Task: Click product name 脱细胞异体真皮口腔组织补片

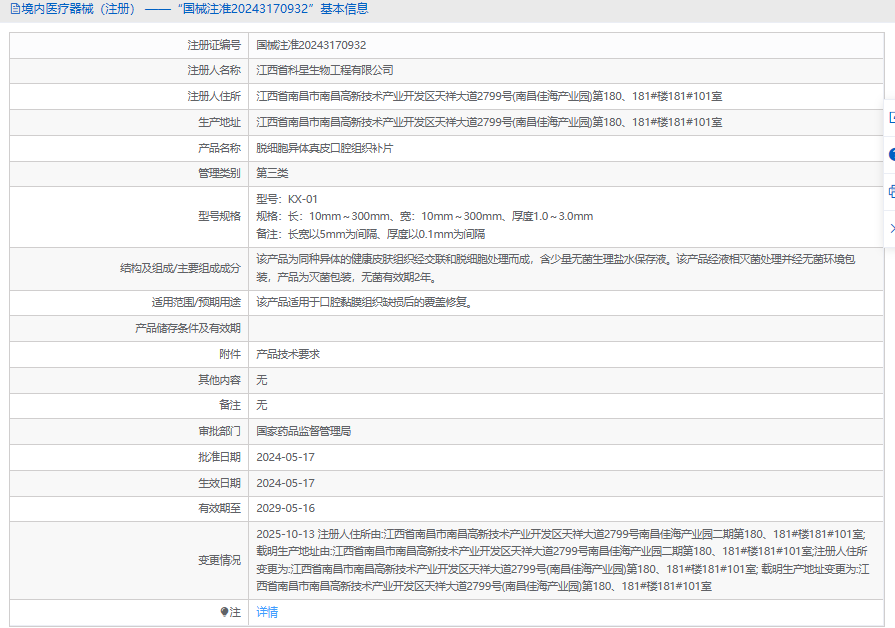Action: tap(325, 148)
